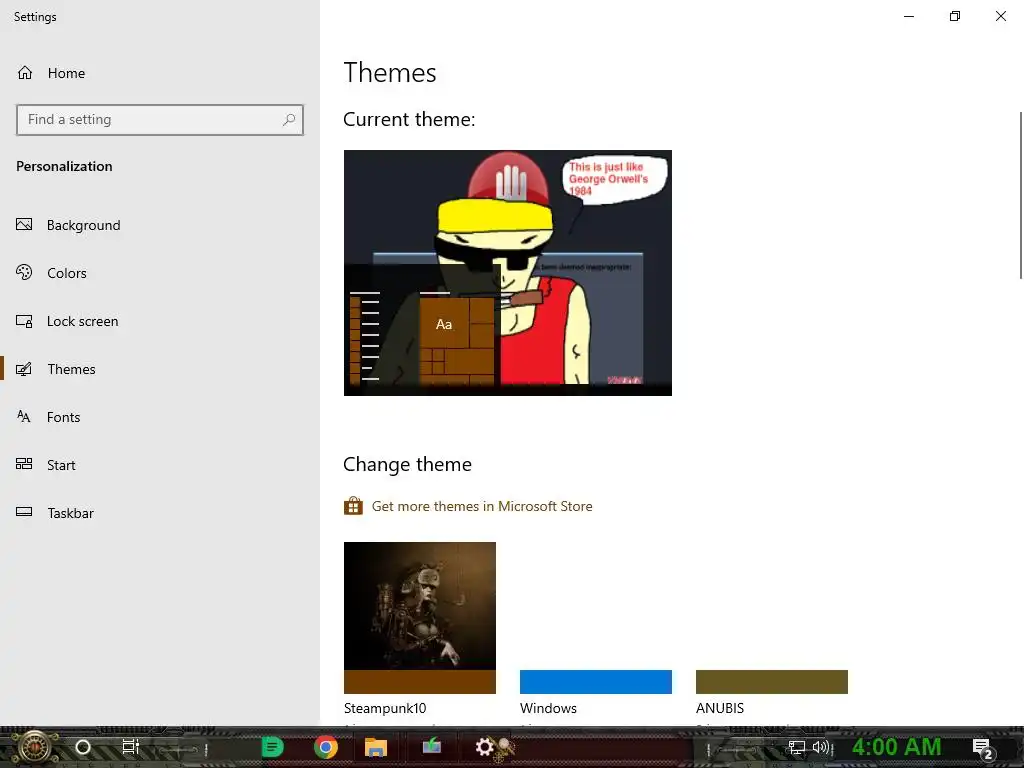Open network status tray icon
The height and width of the screenshot is (768, 1024).
[796, 747]
